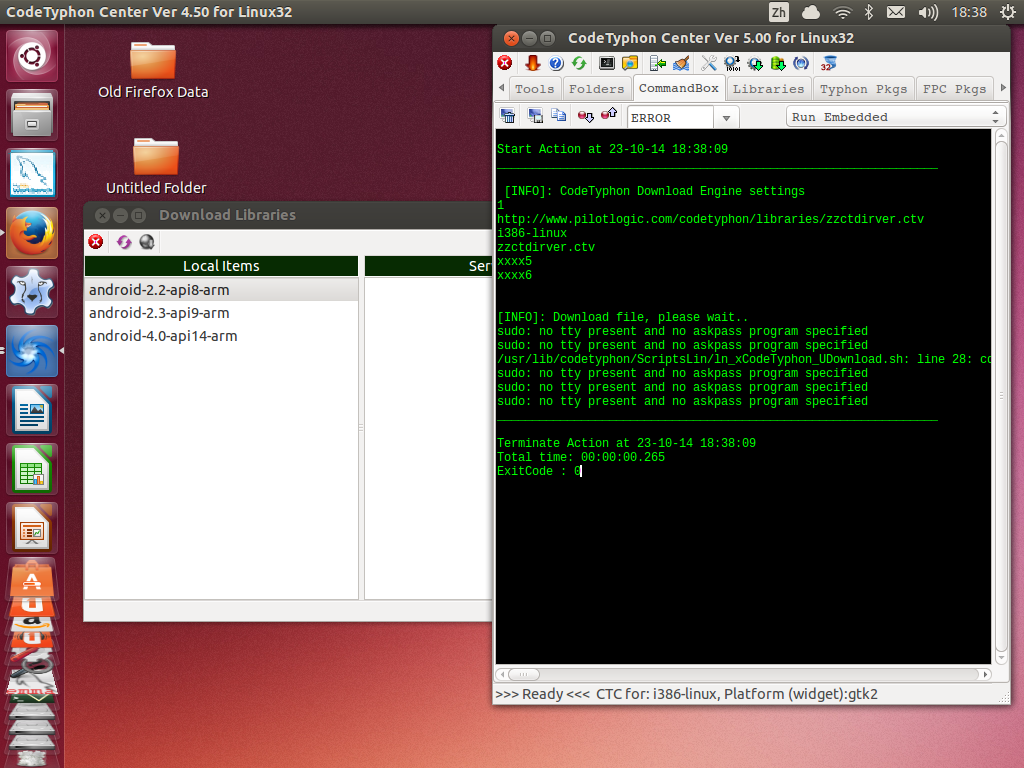Open the cheetah gear launcher icon
Image resolution: width=1024 pixels, height=768 pixels.
pyautogui.click(x=32, y=292)
